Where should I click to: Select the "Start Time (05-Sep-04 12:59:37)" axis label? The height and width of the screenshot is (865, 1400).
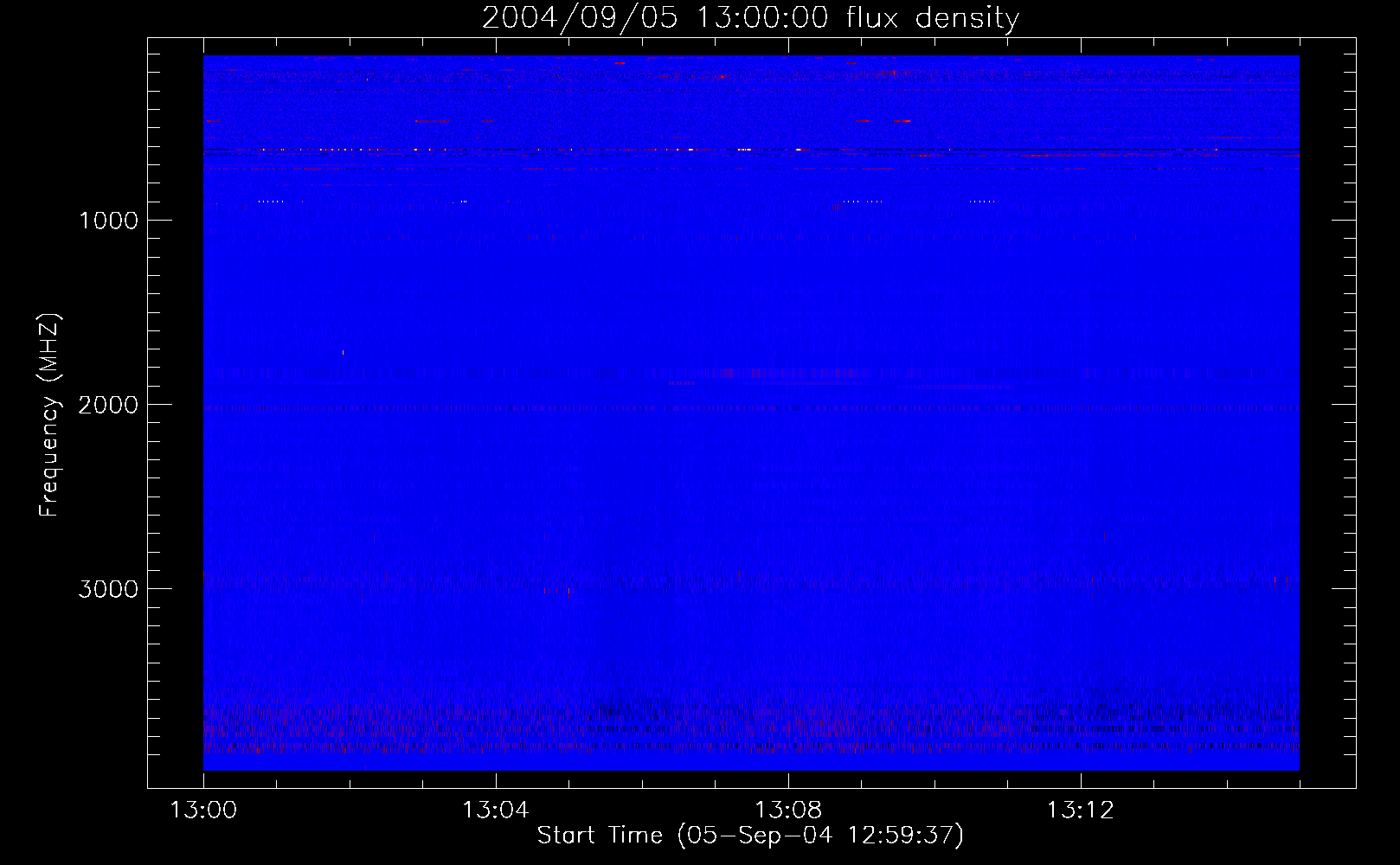[x=750, y=836]
